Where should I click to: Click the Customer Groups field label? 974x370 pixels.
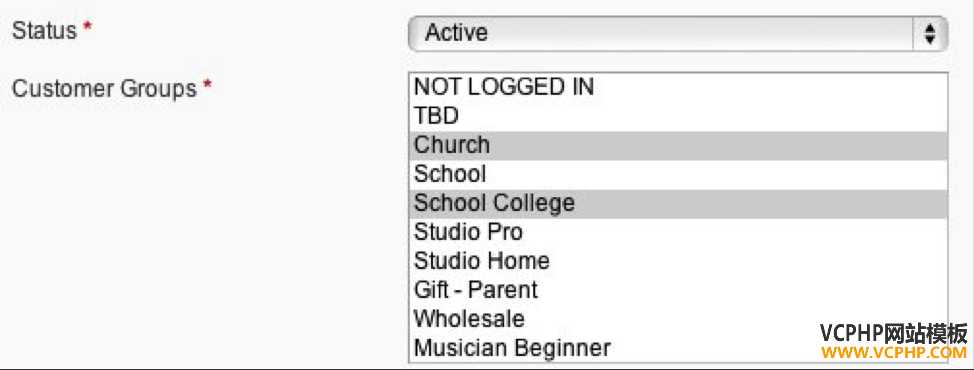104,89
